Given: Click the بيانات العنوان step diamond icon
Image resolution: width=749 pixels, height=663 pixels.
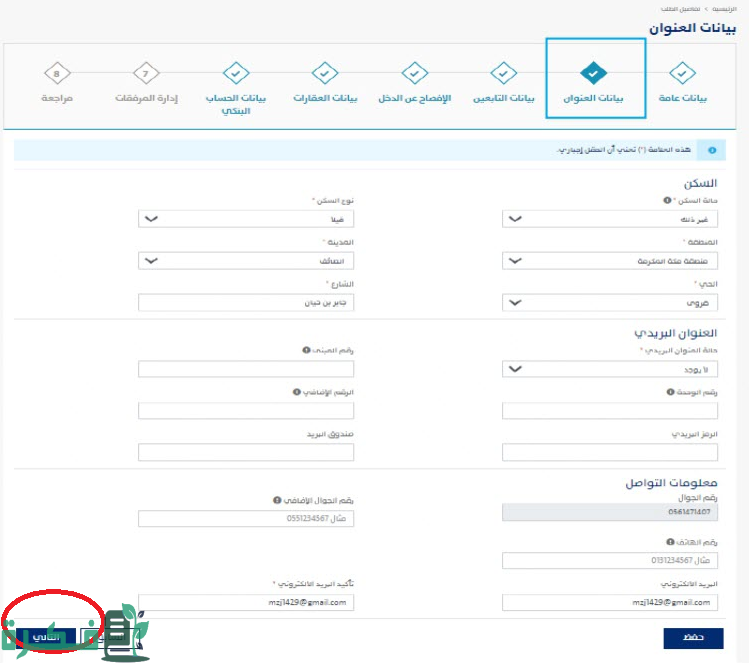Looking at the screenshot, I should (593, 73).
